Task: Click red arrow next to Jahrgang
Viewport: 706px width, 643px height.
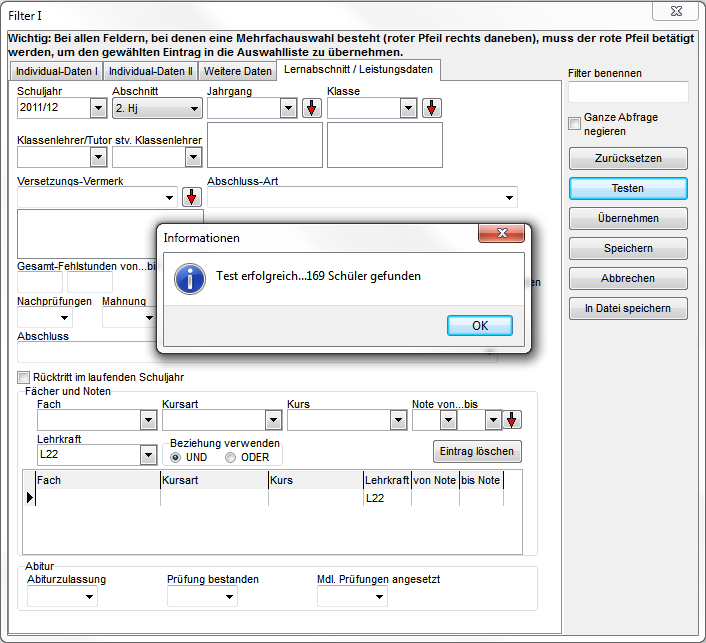Action: click(x=312, y=108)
